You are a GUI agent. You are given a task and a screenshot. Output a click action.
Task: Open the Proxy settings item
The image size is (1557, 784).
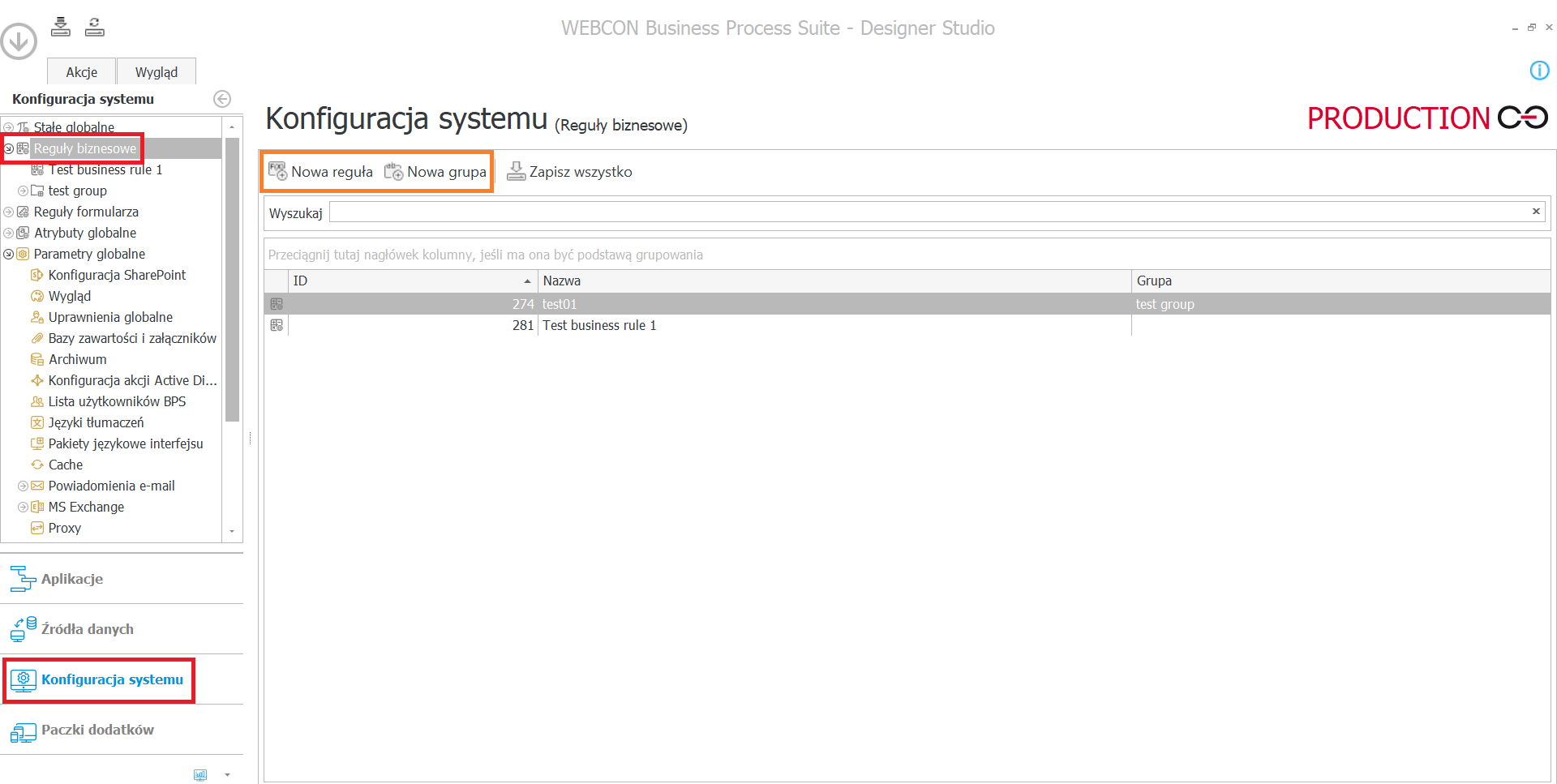64,528
